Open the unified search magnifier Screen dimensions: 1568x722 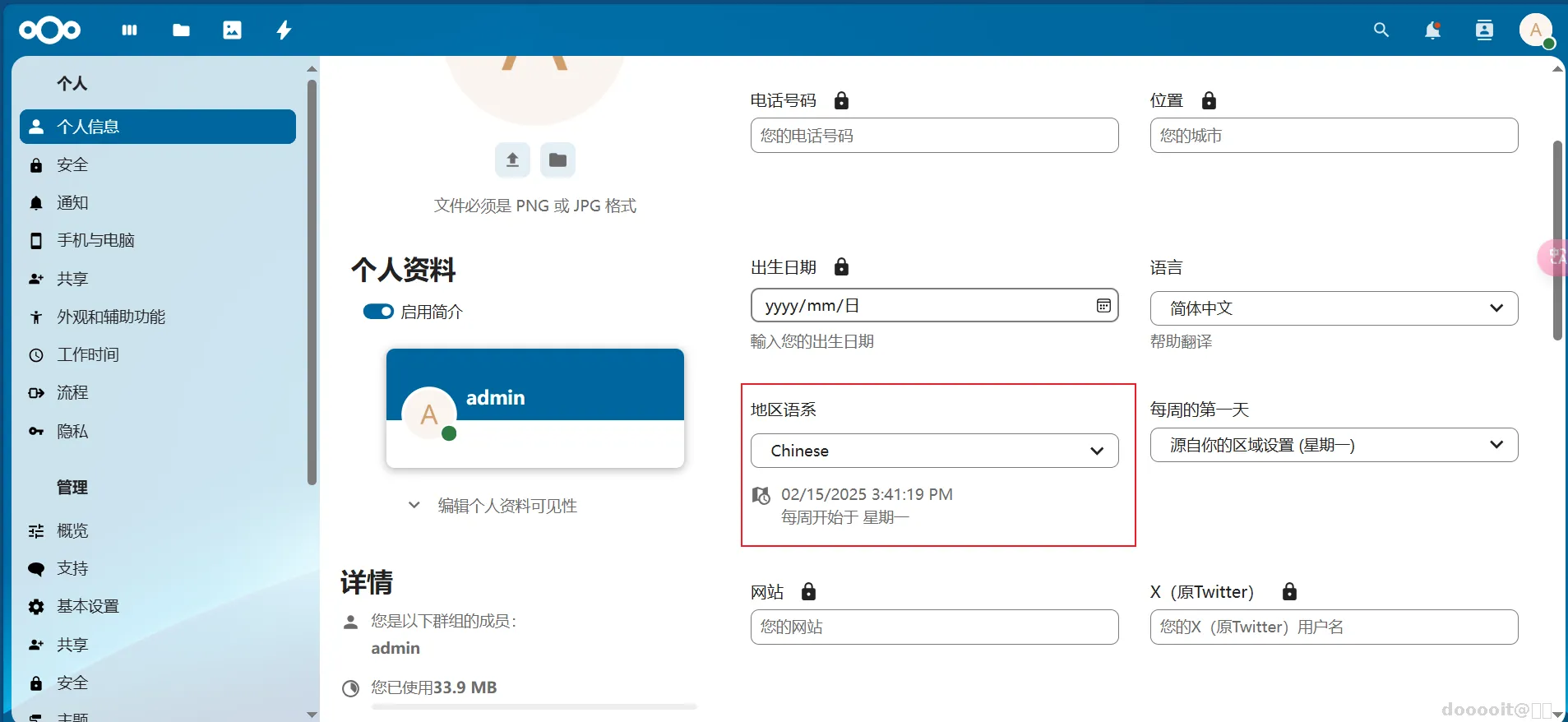(1381, 30)
